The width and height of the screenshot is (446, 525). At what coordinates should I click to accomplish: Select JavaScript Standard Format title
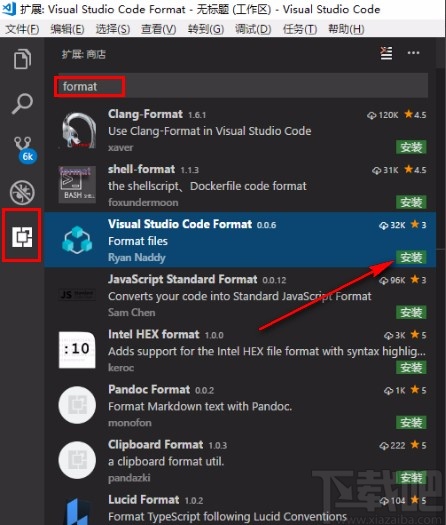click(x=182, y=279)
